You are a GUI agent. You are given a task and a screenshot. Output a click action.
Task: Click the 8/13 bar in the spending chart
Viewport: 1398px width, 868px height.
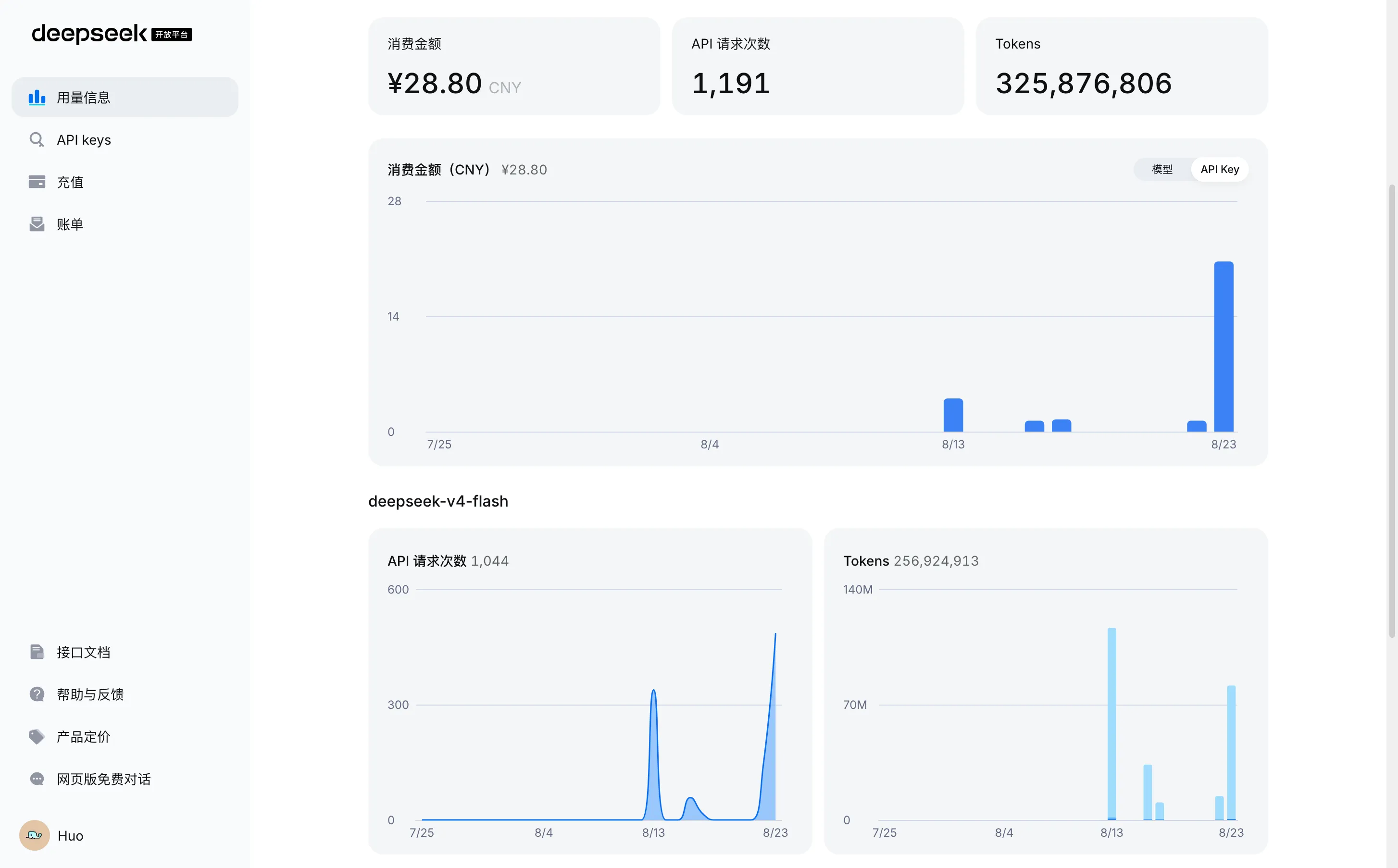(x=953, y=415)
